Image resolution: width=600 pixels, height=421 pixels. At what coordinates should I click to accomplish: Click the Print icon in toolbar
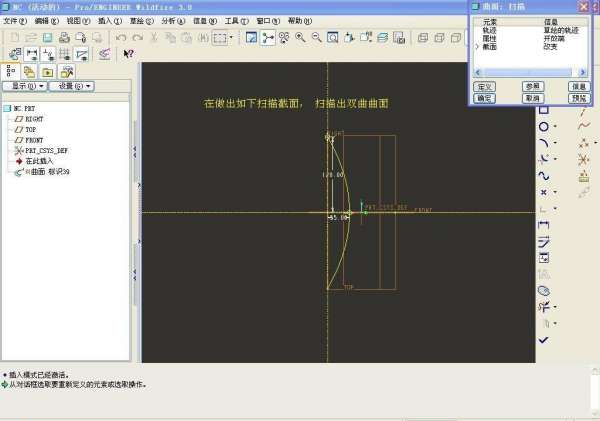point(64,38)
